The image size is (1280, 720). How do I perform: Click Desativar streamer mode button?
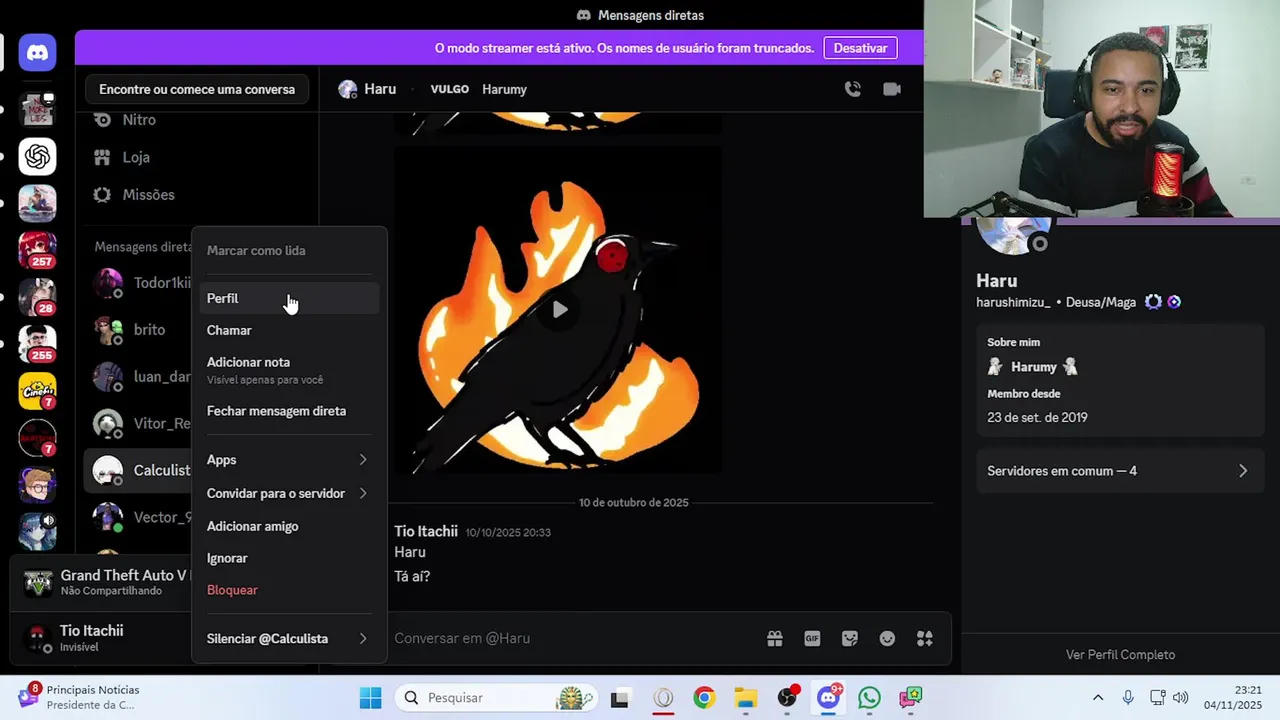coord(860,48)
